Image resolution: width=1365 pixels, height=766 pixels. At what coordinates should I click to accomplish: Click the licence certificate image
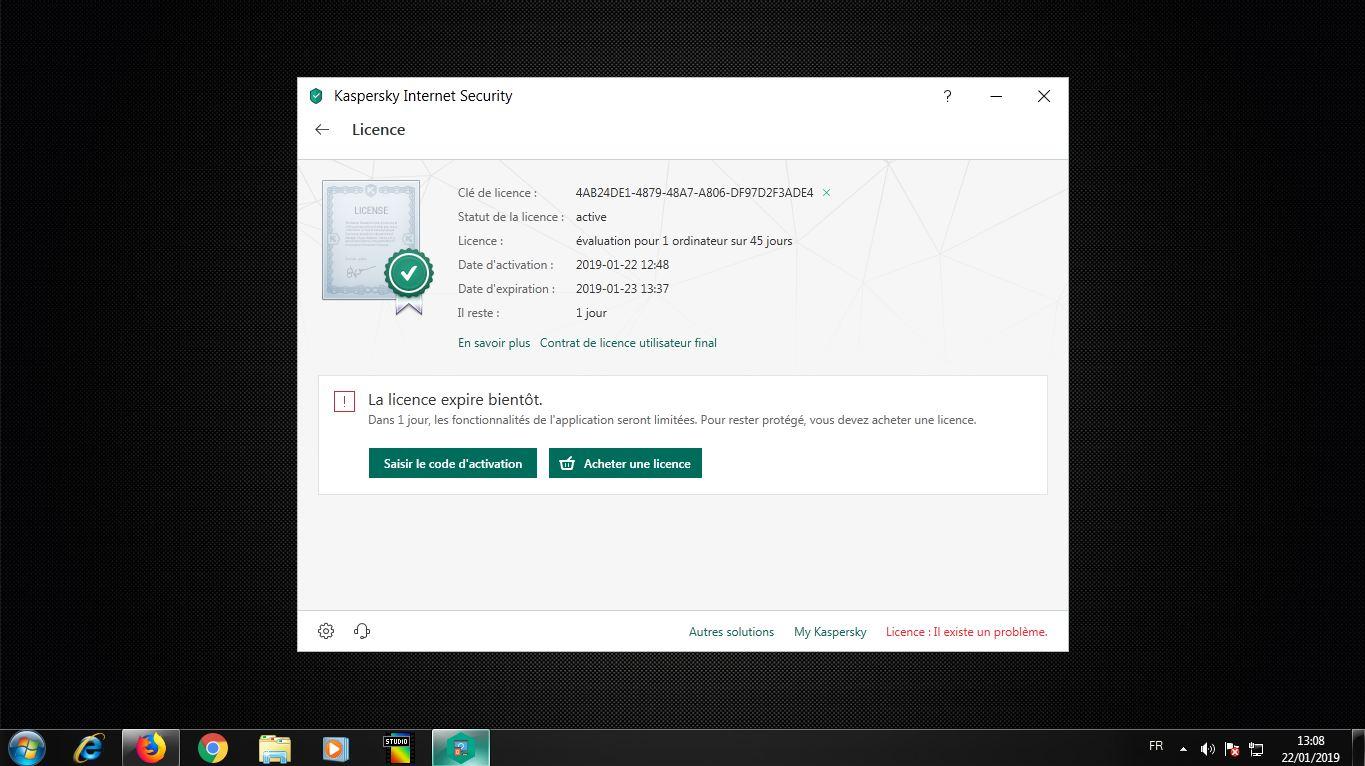tap(377, 247)
